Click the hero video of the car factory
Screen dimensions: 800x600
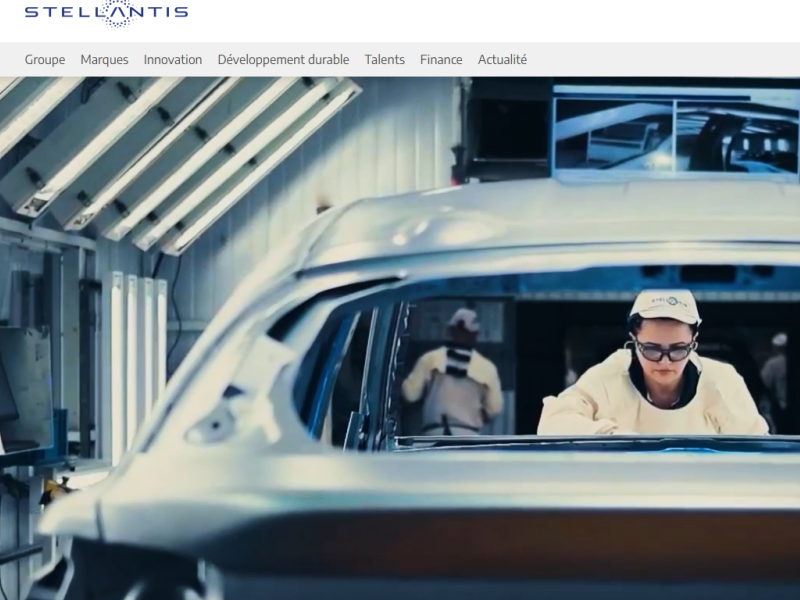[x=400, y=338]
